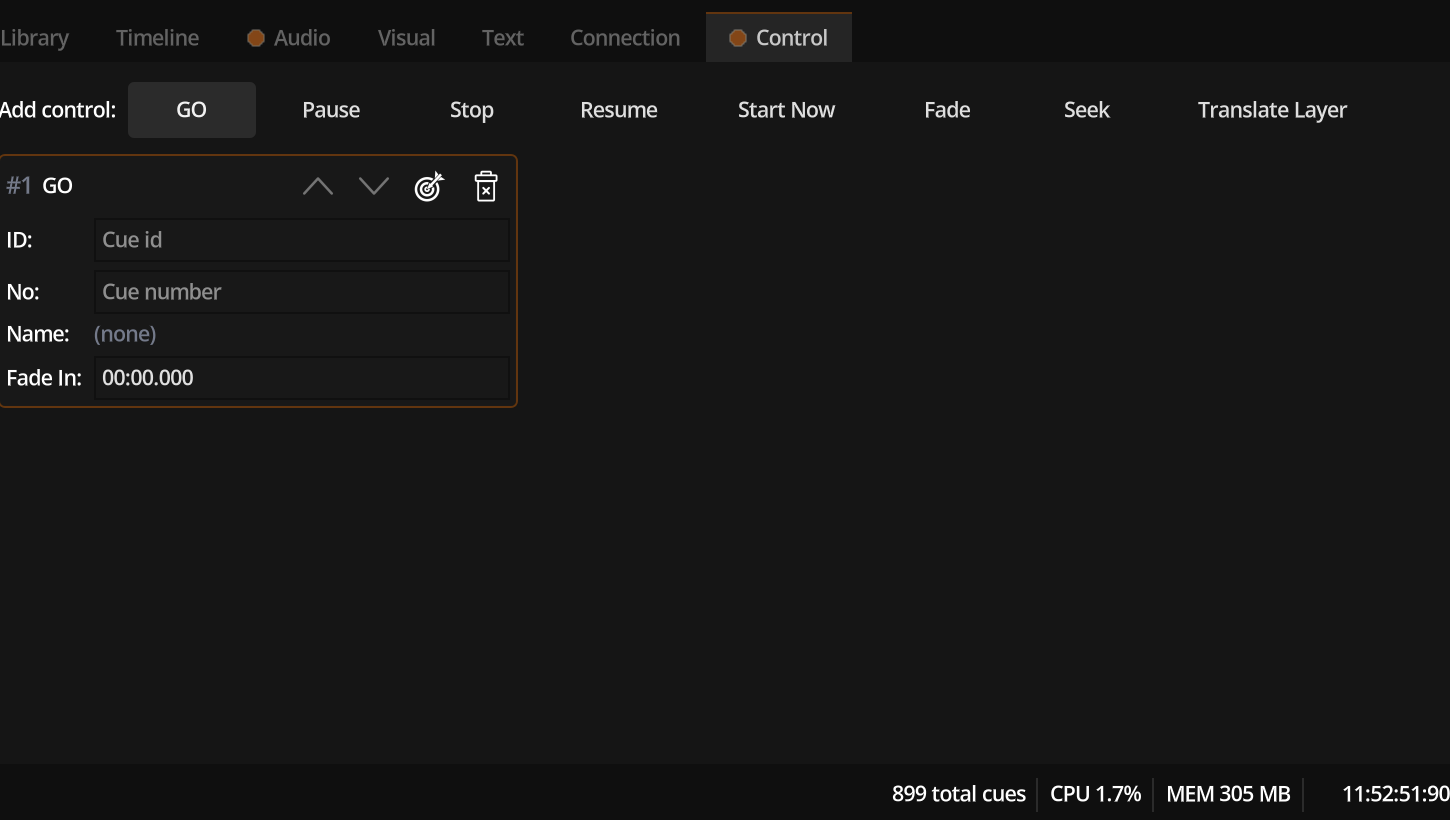
Task: Focus the Cue id input field
Action: tap(302, 240)
